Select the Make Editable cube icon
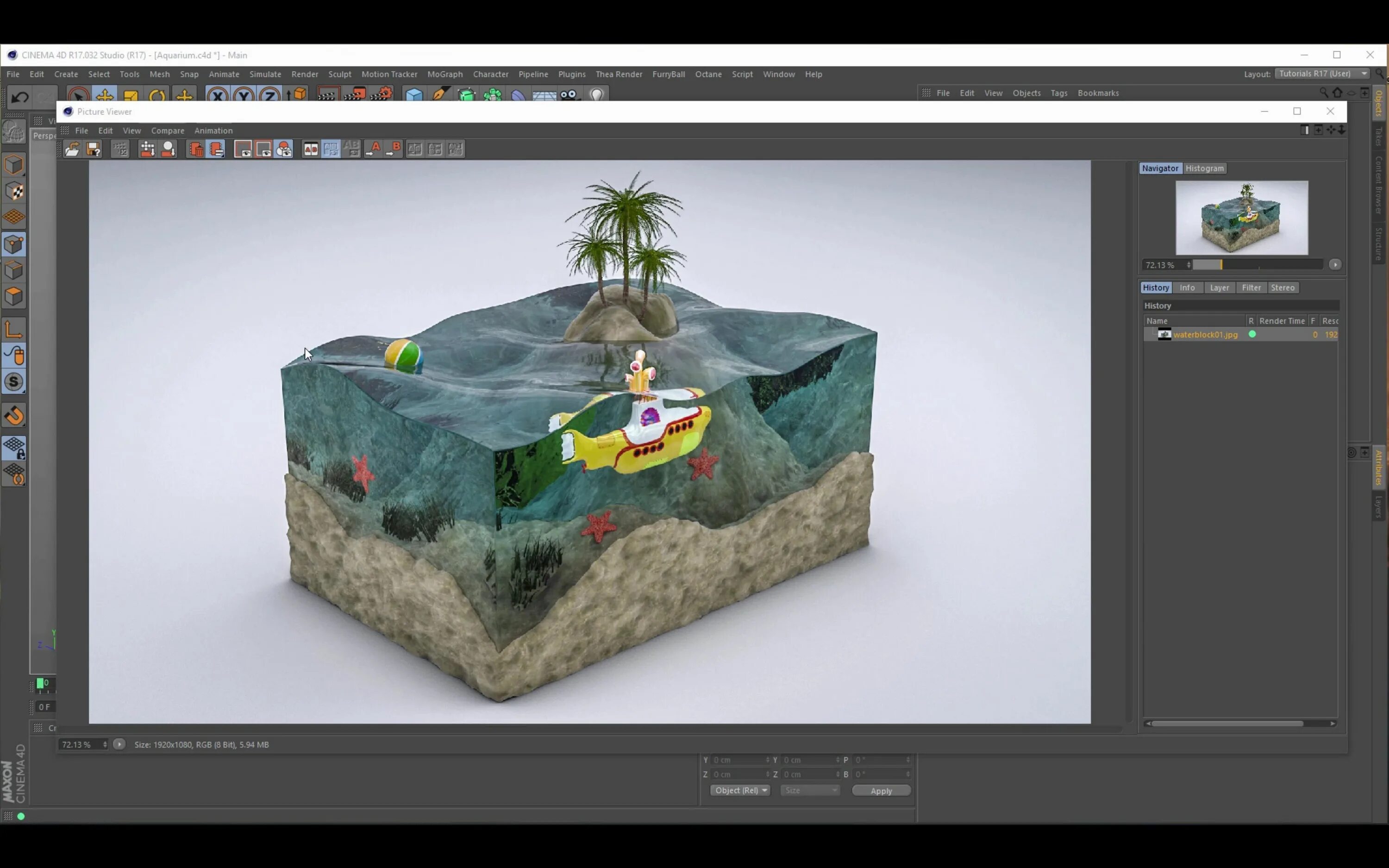The image size is (1389, 868). pyautogui.click(x=14, y=165)
